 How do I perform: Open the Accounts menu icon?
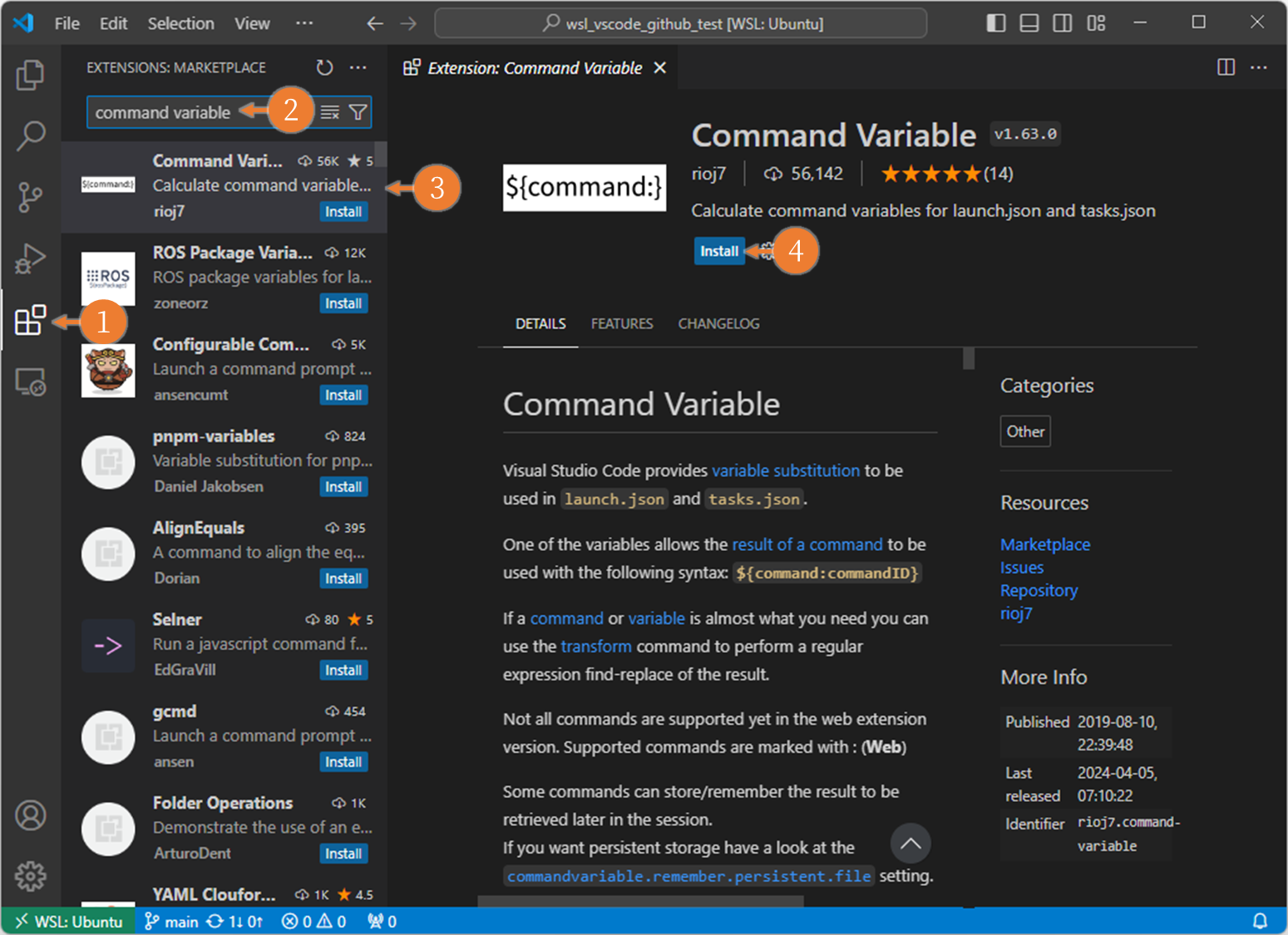click(x=31, y=815)
